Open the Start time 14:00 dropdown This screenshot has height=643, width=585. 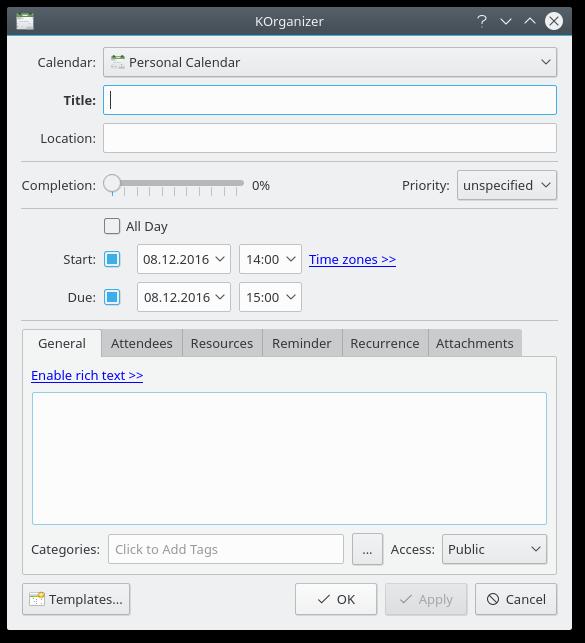point(270,259)
